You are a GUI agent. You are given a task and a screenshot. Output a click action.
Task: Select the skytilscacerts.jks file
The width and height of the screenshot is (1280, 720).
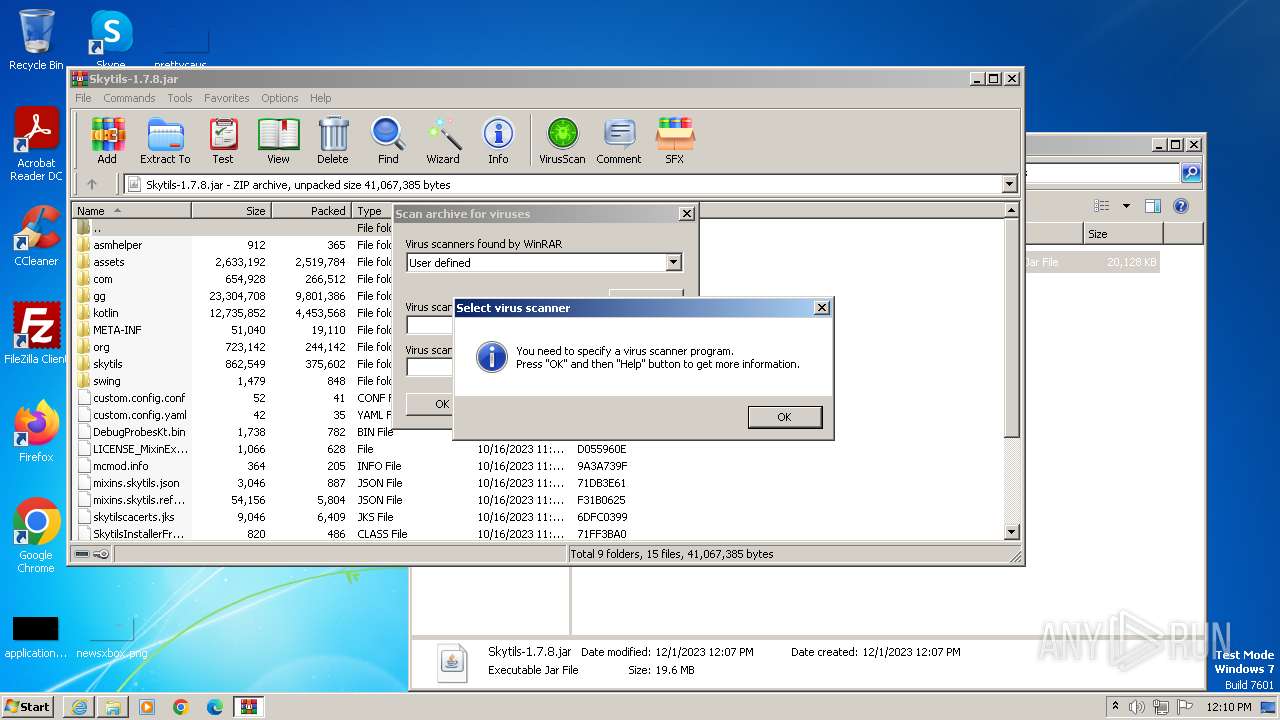tap(134, 517)
